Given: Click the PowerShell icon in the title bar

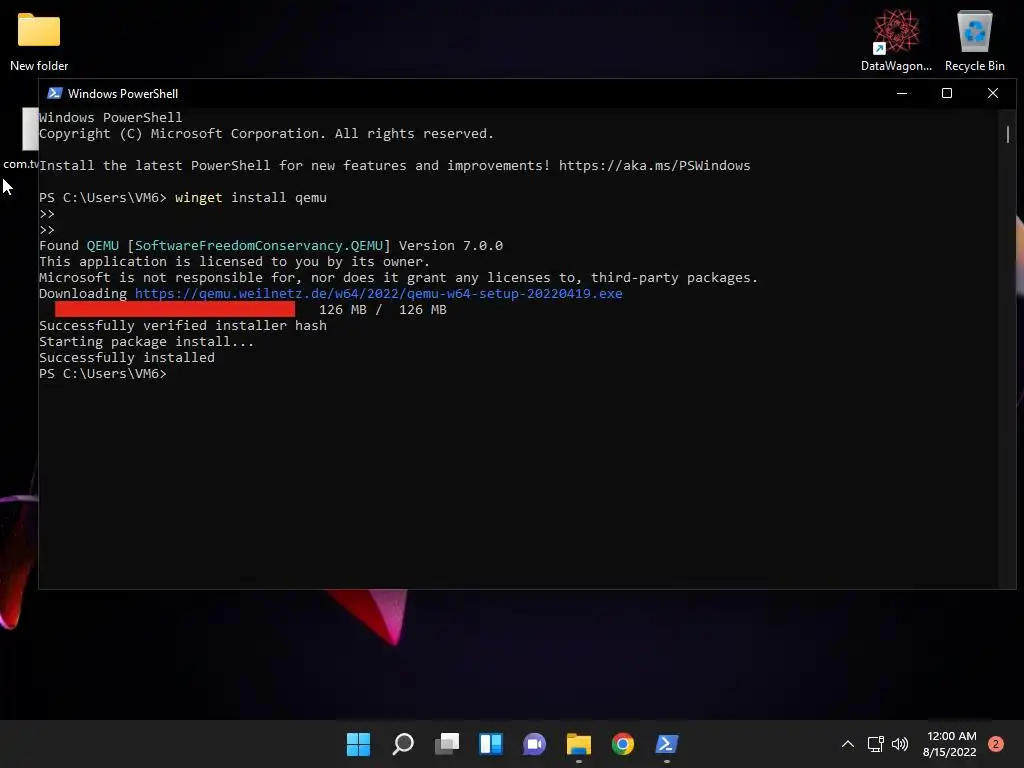Looking at the screenshot, I should point(55,93).
